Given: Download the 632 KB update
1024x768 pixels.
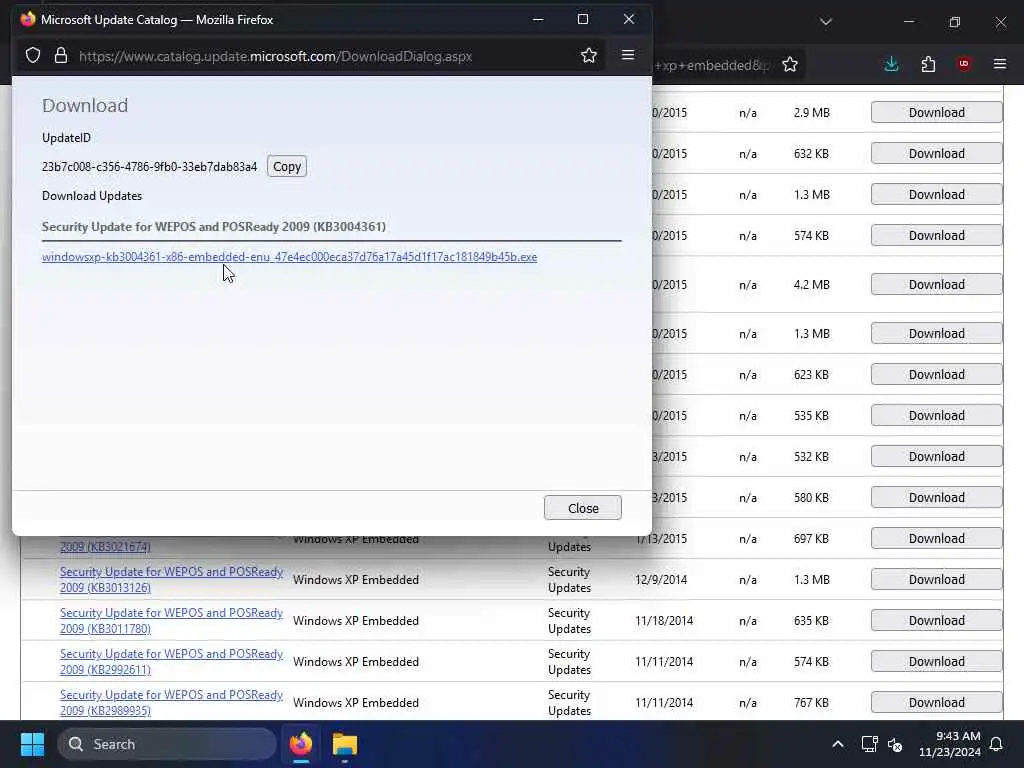Looking at the screenshot, I should click(x=936, y=153).
